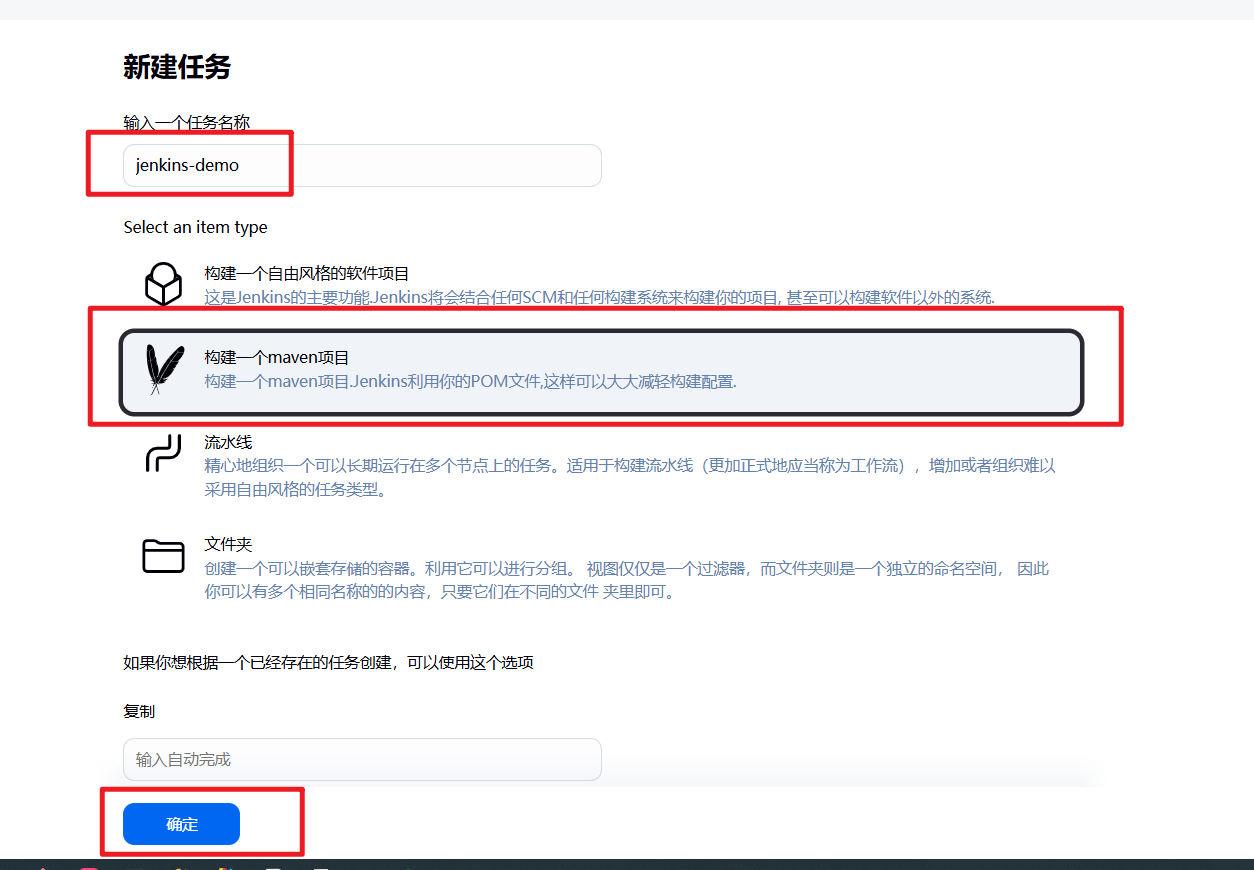This screenshot has width=1254, height=870.
Task: Click the Select an item type label
Action: [195, 227]
